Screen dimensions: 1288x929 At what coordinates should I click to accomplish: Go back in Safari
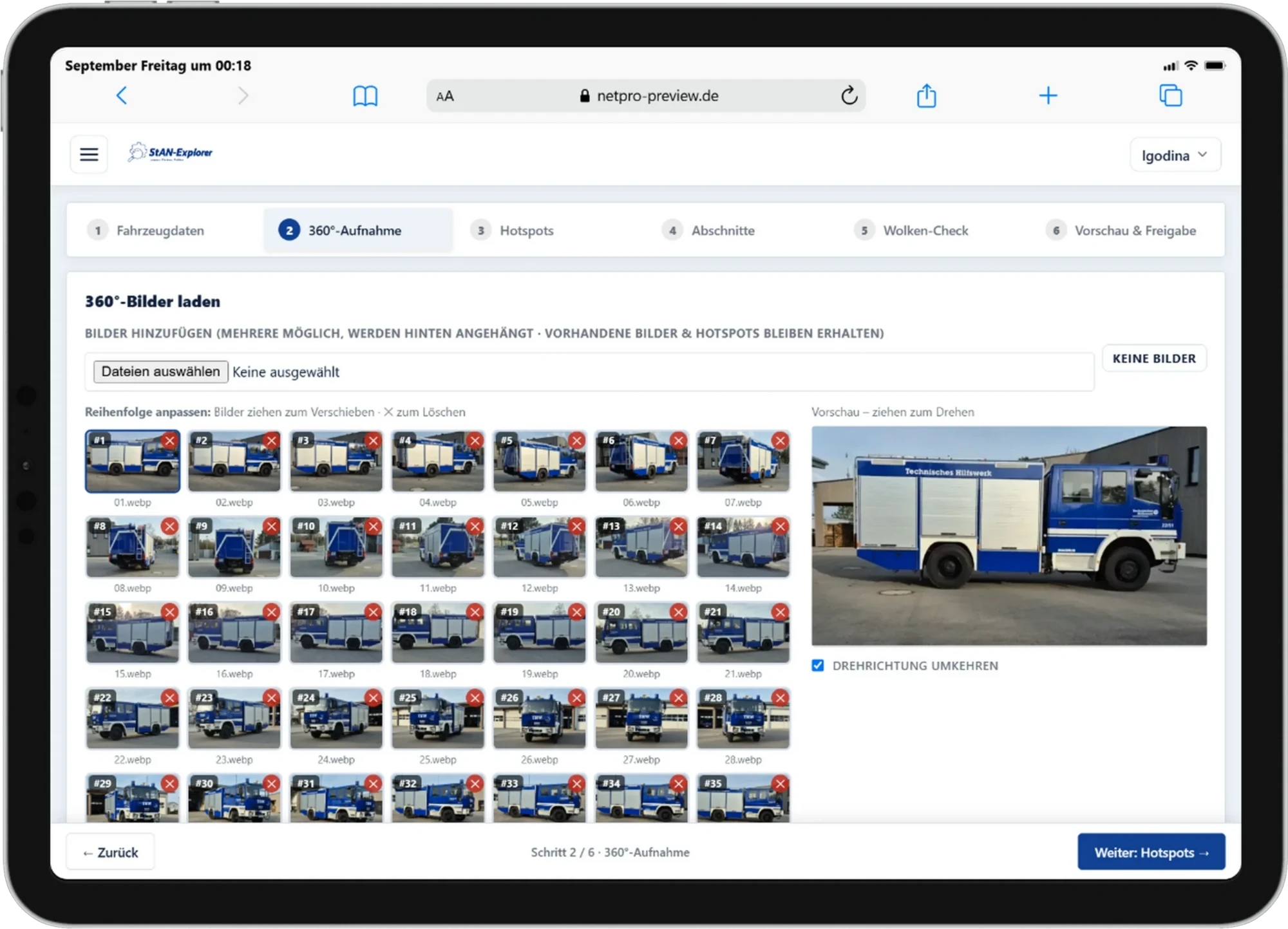click(121, 96)
